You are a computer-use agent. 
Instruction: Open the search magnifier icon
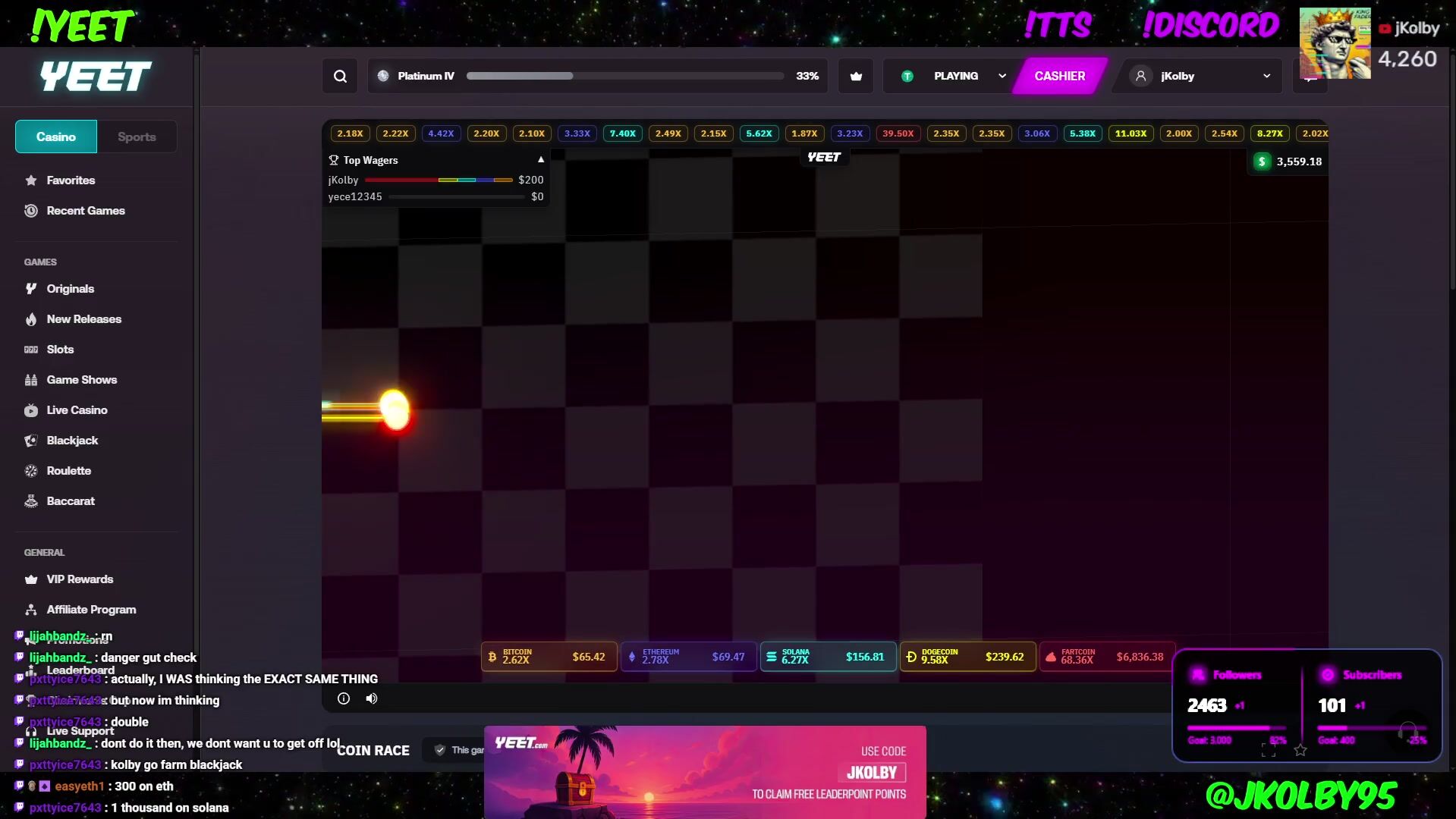click(340, 76)
